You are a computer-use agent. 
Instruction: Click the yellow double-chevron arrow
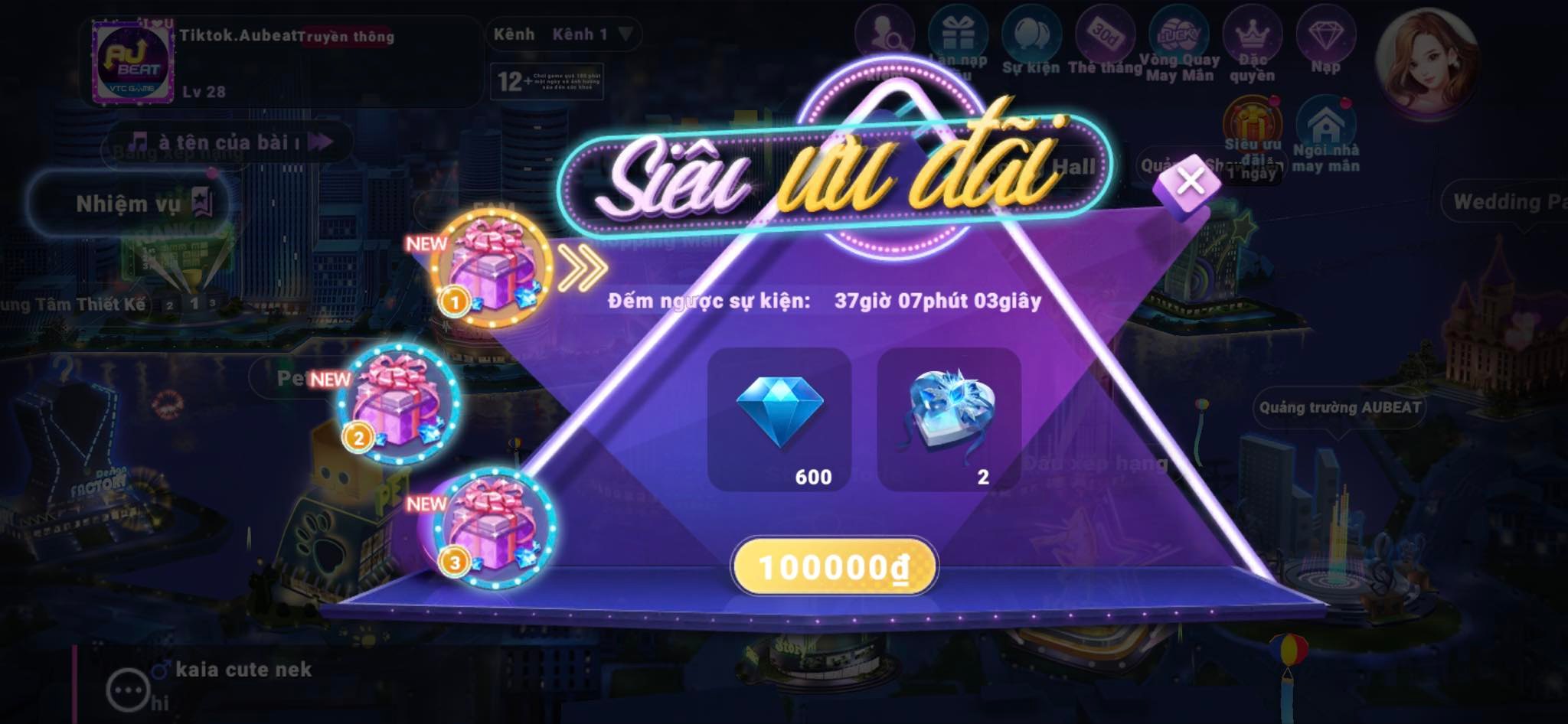coord(582,269)
